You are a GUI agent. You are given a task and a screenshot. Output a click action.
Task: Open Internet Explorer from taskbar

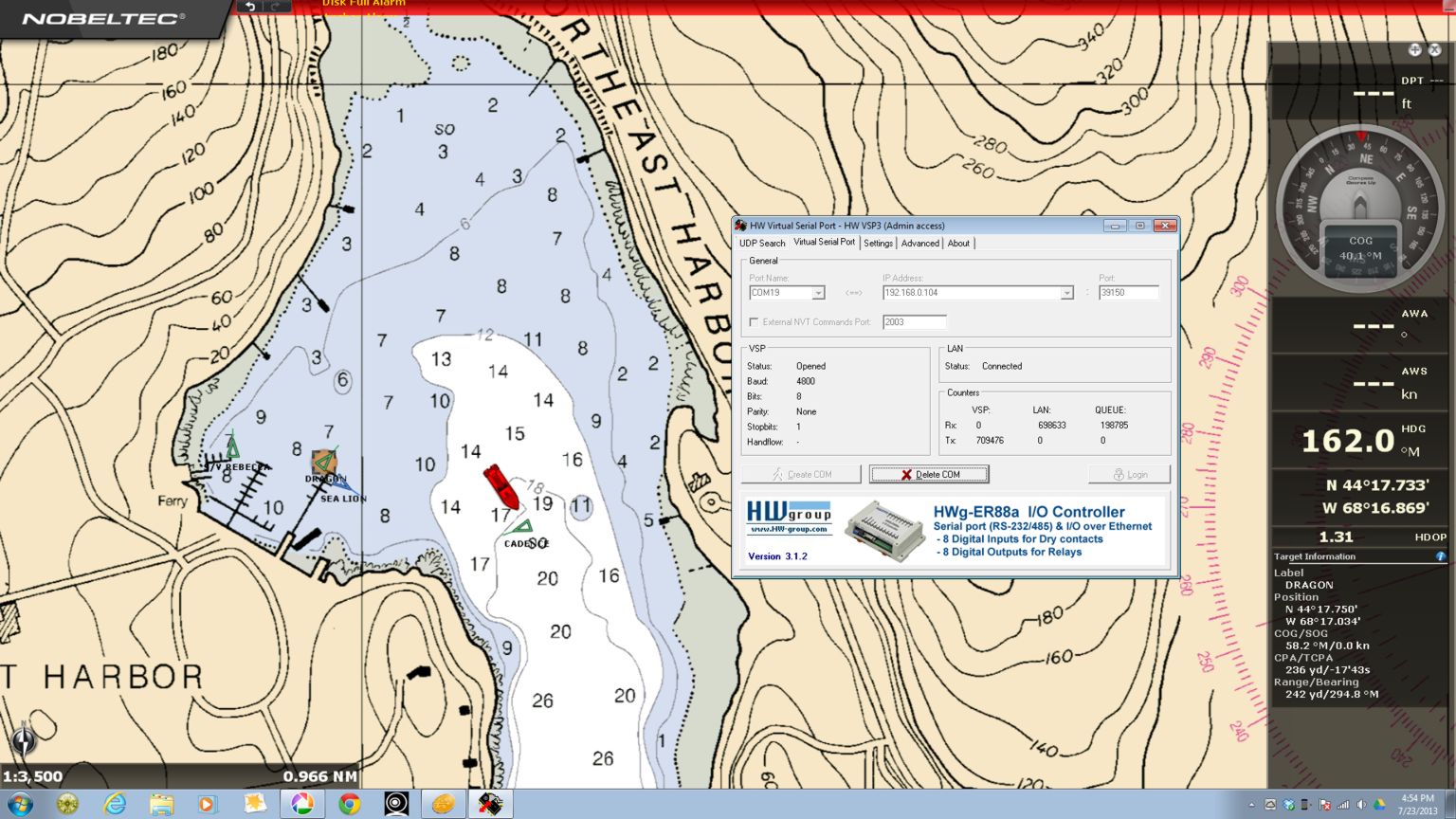(115, 805)
